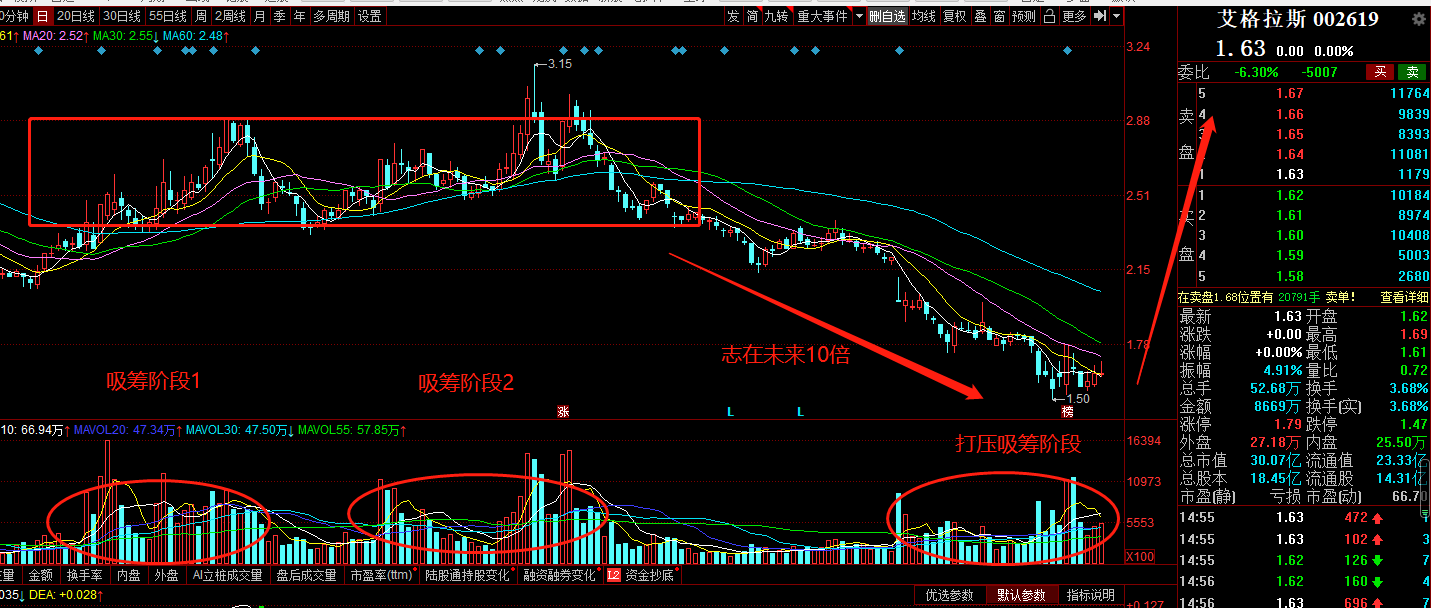Click the 发 toolbar button
The height and width of the screenshot is (608, 1431).
click(733, 16)
